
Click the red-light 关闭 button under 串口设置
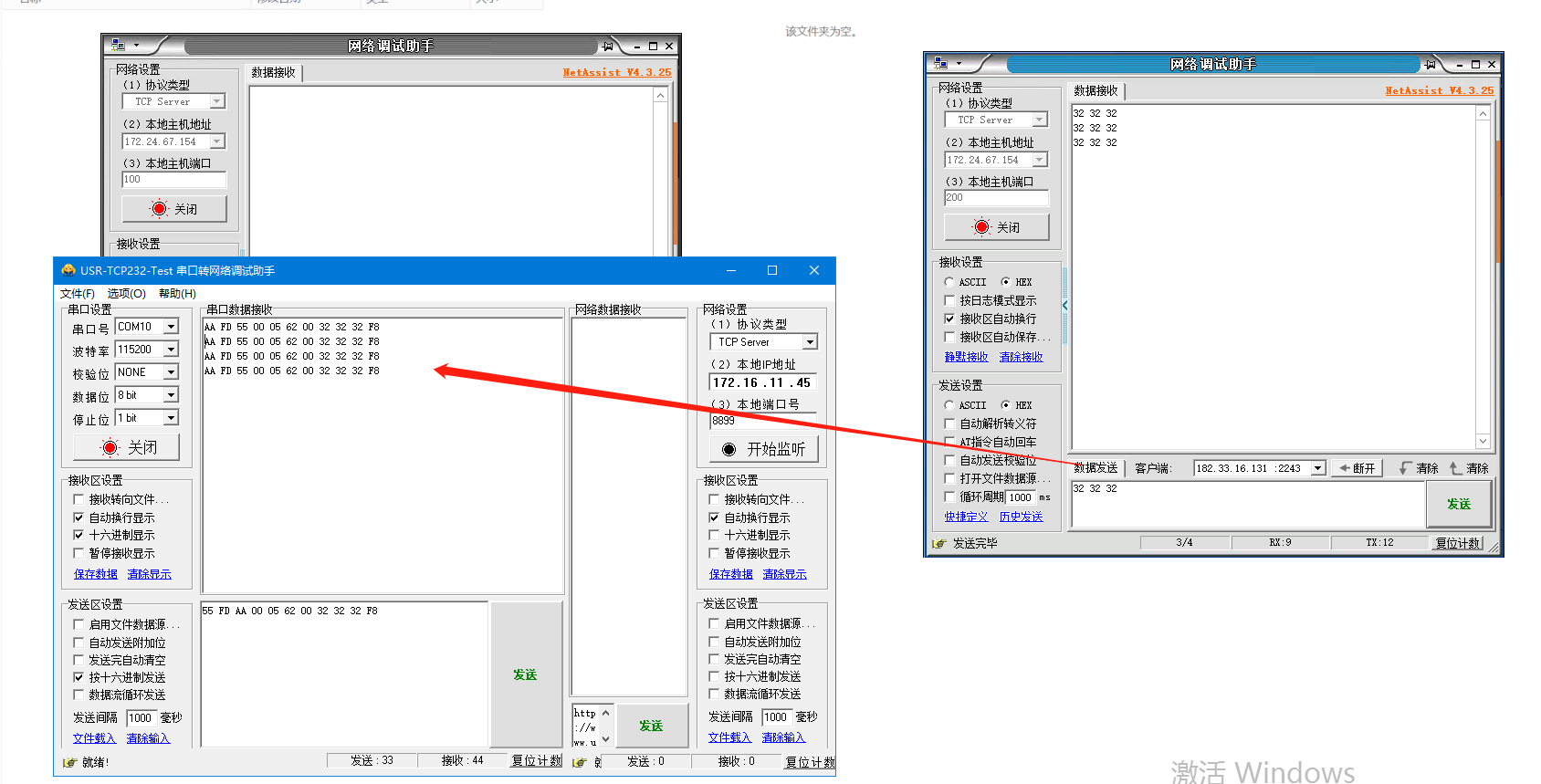coord(127,447)
